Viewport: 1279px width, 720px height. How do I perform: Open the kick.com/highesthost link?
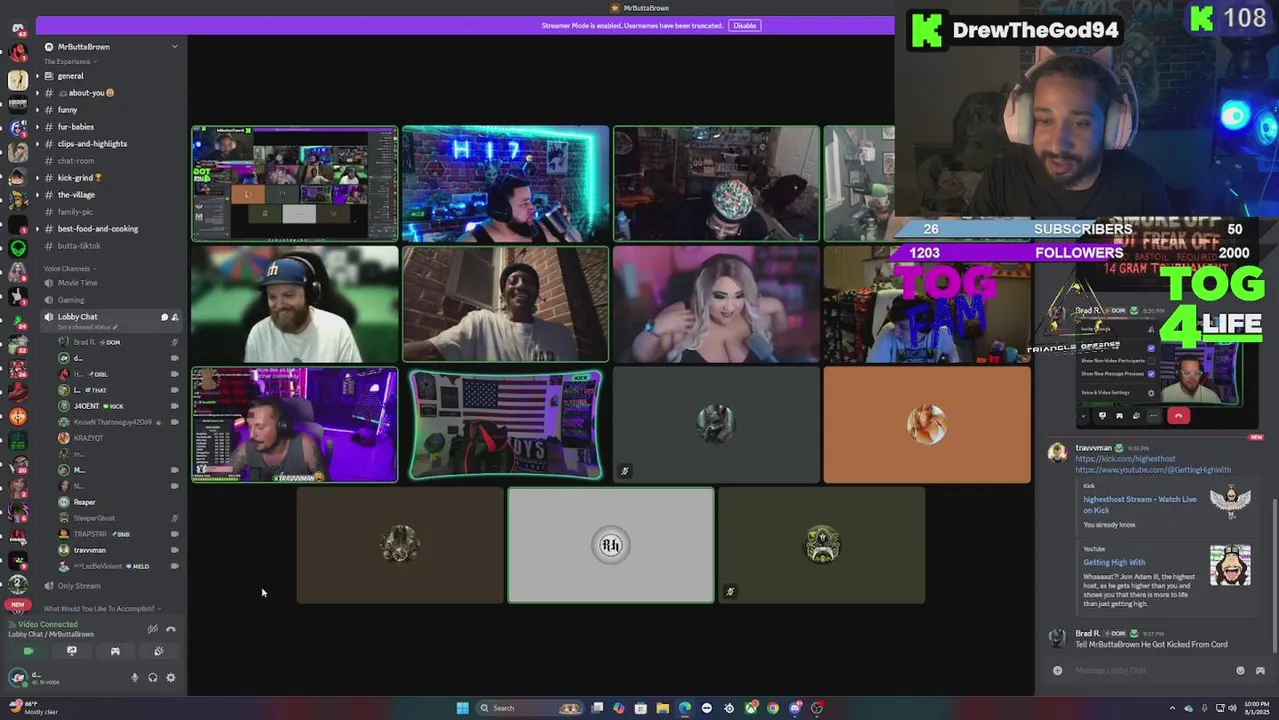pos(1125,459)
